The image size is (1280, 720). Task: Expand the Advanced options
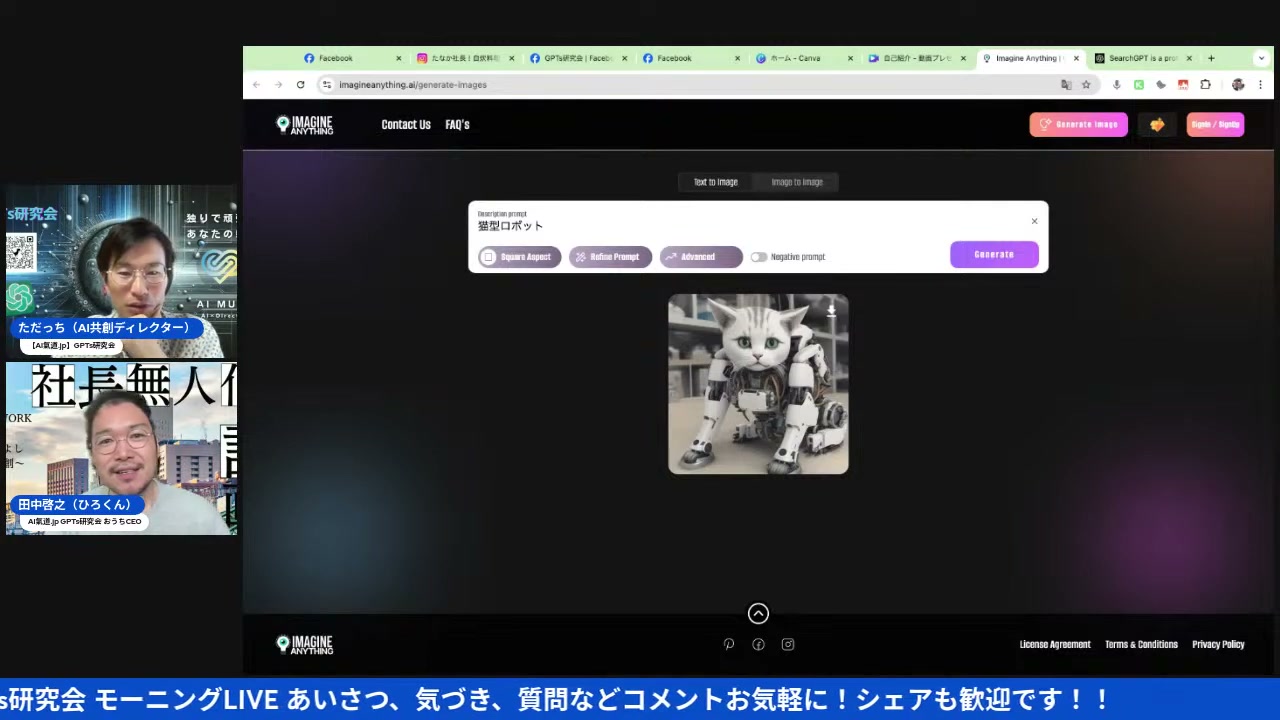click(701, 257)
